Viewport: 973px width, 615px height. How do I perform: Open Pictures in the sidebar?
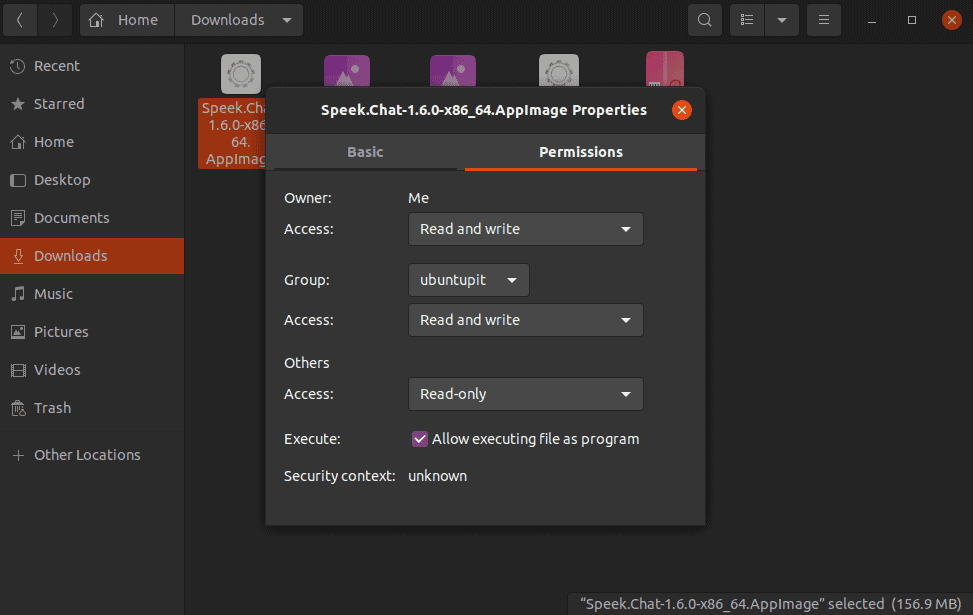(x=92, y=331)
